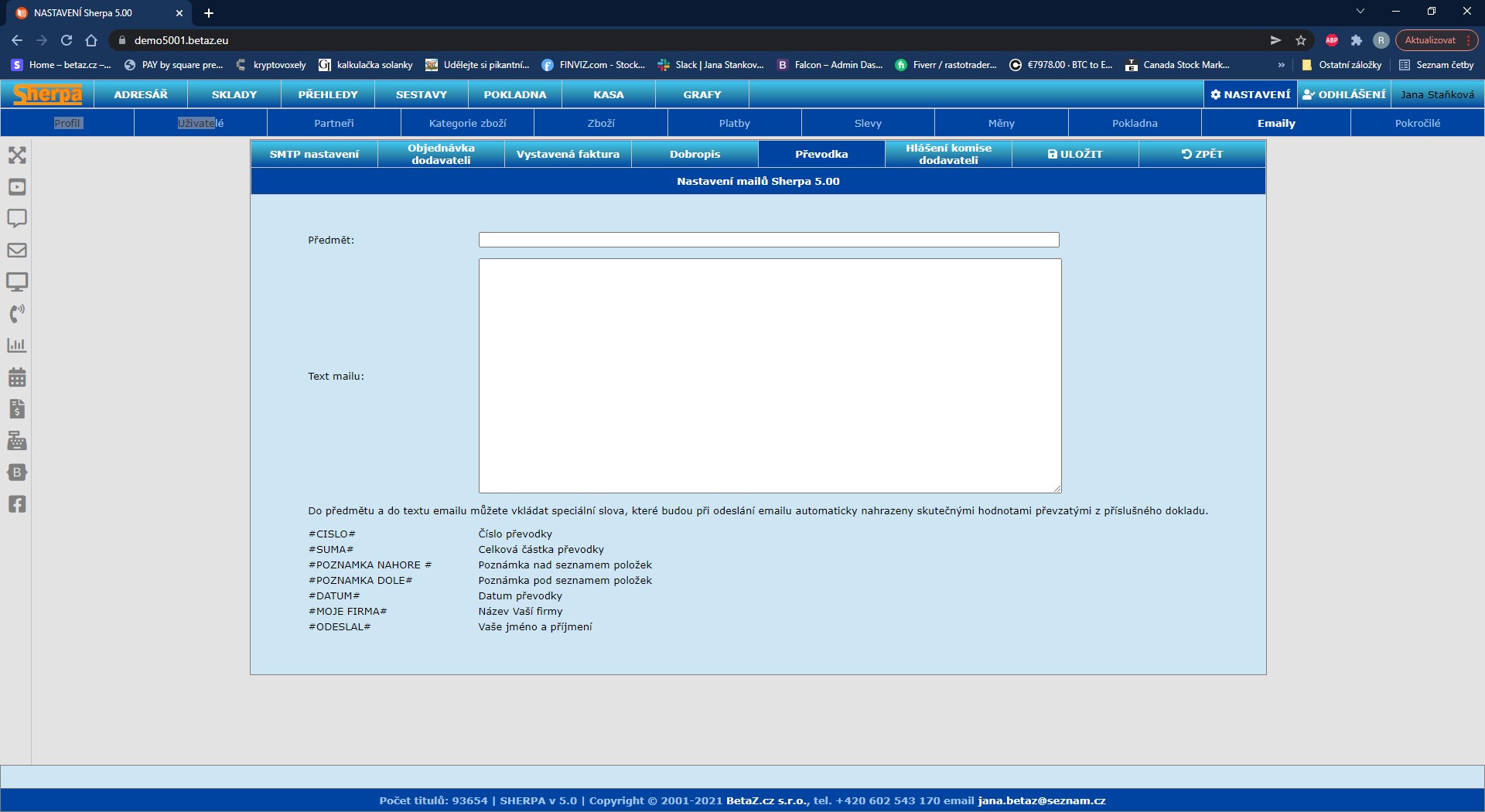Image resolution: width=1485 pixels, height=812 pixels.
Task: Click the ODHLÁŠENÍ logout button
Action: click(1344, 94)
